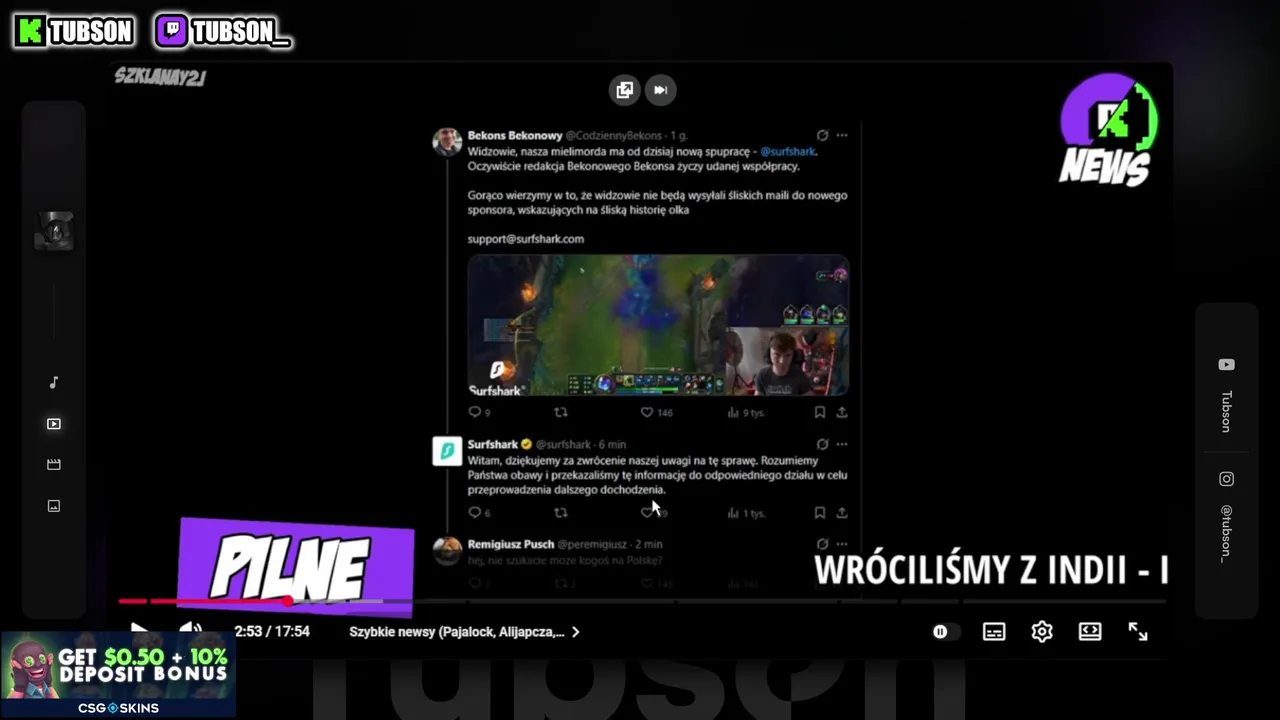Switch to theater mode view

pyautogui.click(x=1090, y=632)
